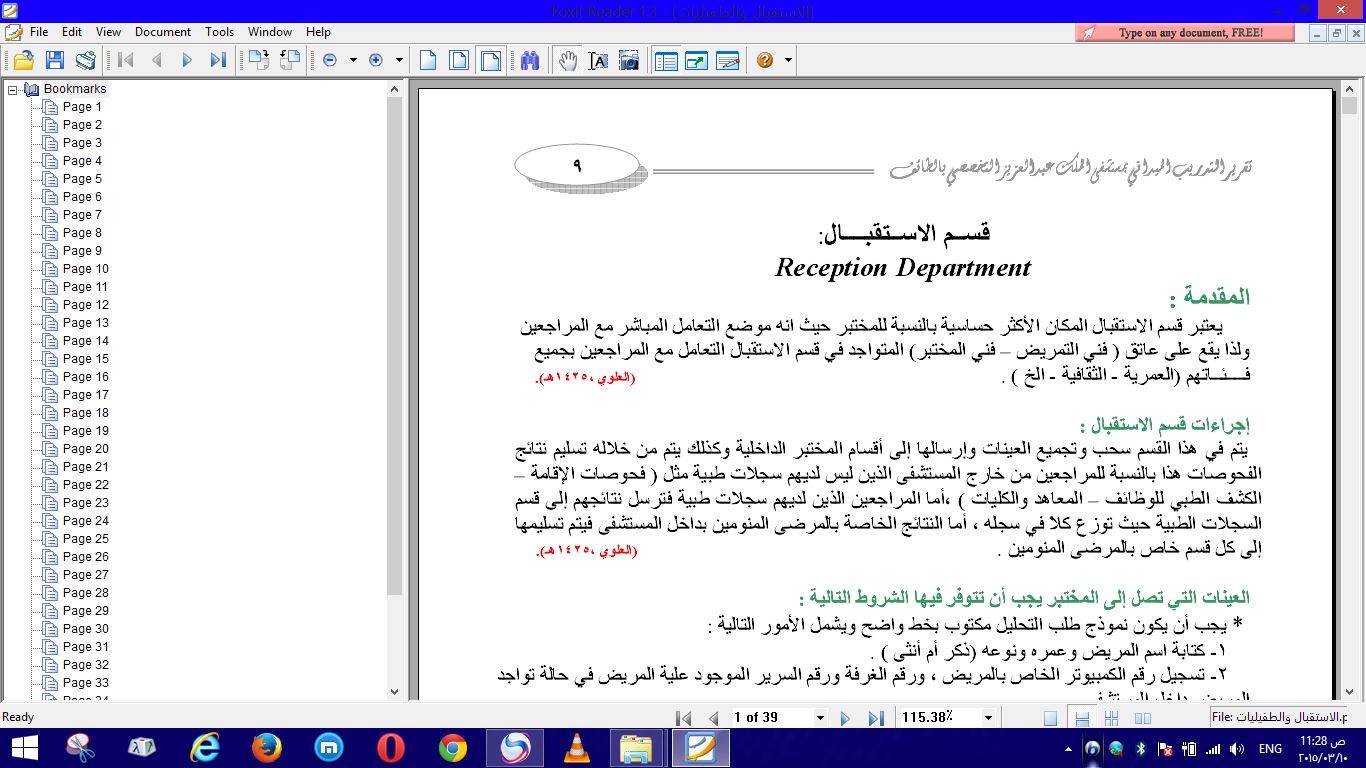This screenshot has height=768, width=1366.
Task: Go to first page from top toolbar
Action: (x=125, y=61)
